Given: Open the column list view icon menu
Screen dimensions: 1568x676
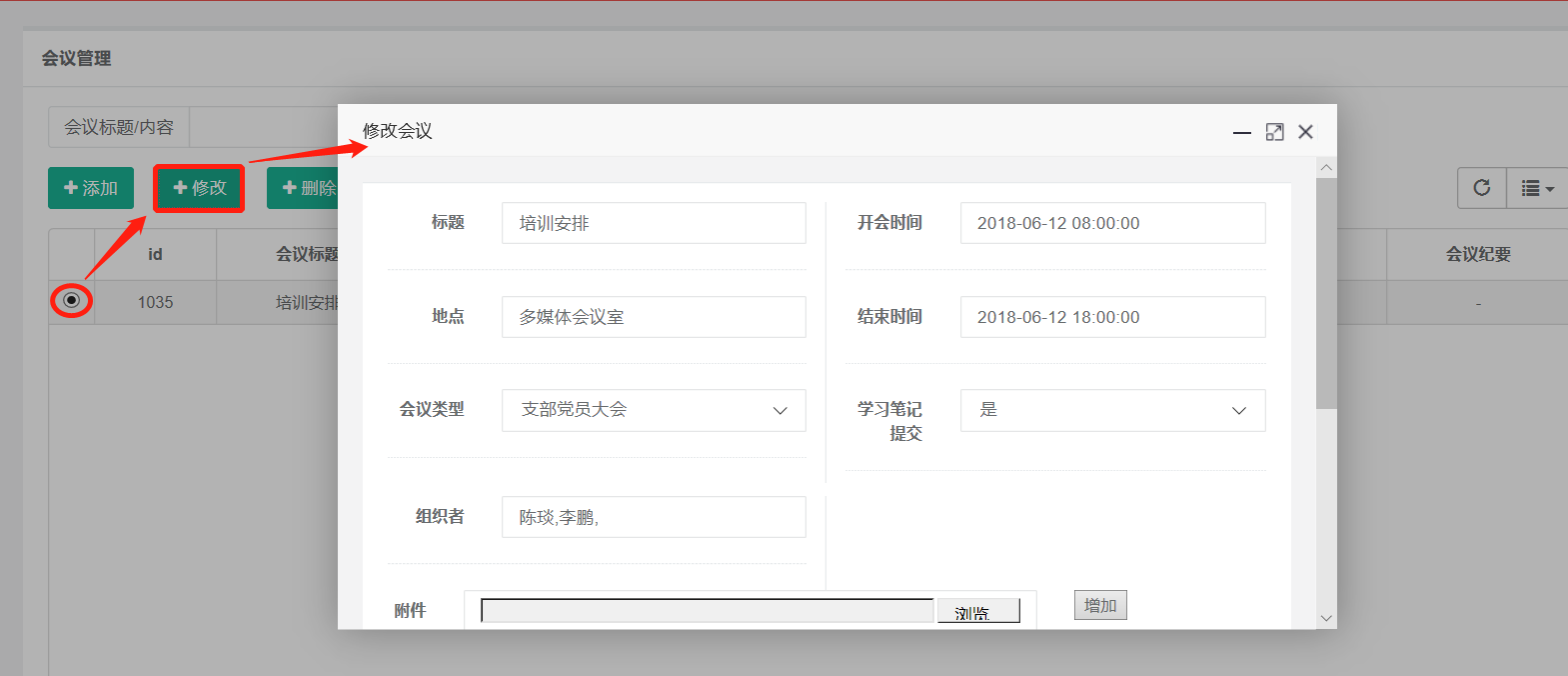Looking at the screenshot, I should (1536, 188).
